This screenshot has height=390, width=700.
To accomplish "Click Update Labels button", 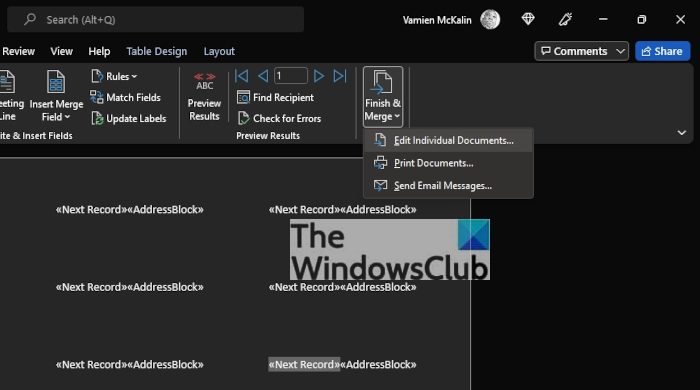I will 129,118.
